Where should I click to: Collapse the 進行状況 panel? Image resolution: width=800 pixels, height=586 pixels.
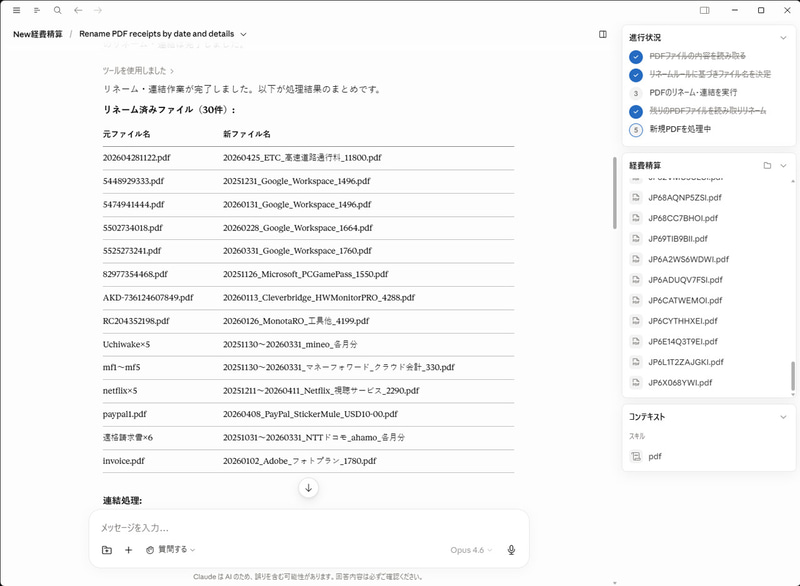point(783,38)
